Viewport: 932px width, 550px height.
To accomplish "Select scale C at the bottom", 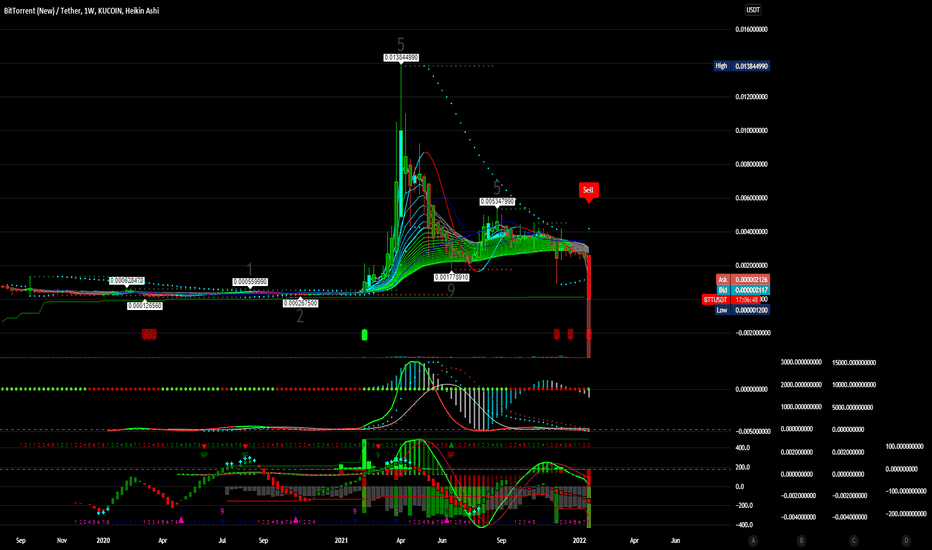I will (x=854, y=540).
